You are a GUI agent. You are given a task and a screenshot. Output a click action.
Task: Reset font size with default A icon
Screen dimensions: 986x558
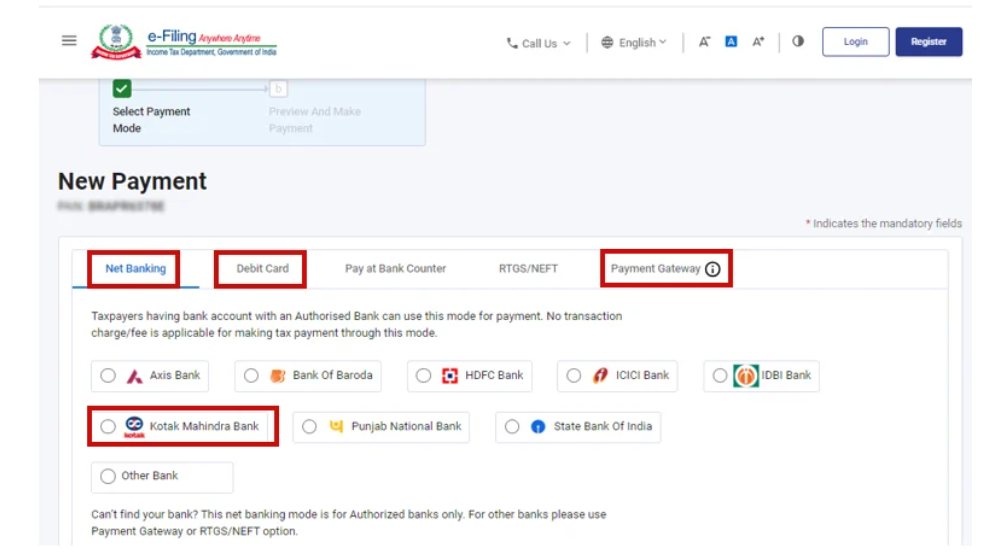[731, 42]
